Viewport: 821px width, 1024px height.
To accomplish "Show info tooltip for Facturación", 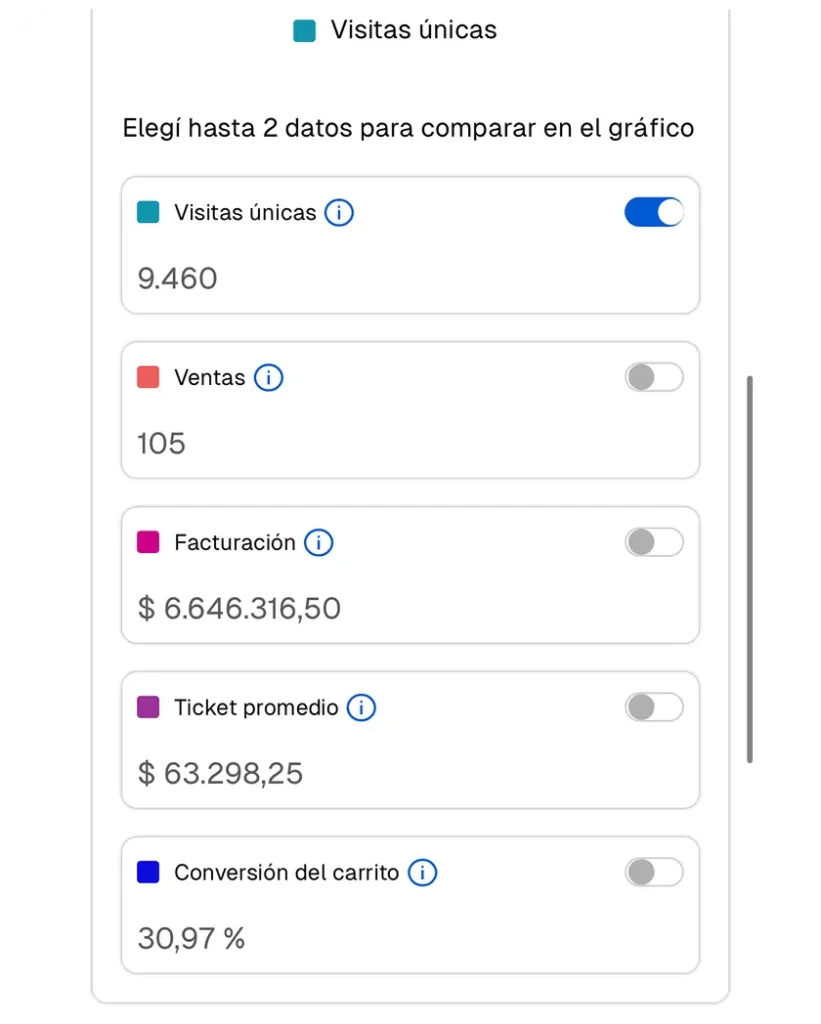I will (318, 543).
